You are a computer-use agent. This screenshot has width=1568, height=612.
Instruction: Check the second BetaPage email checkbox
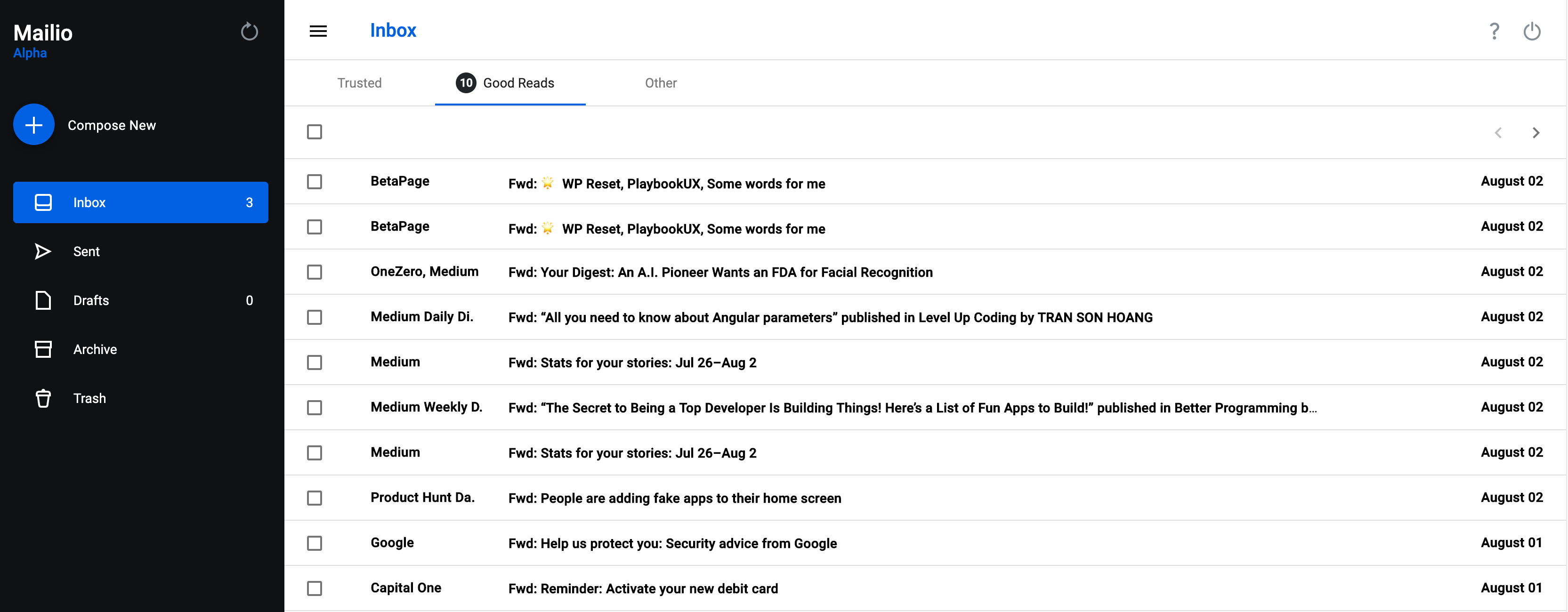pos(314,227)
